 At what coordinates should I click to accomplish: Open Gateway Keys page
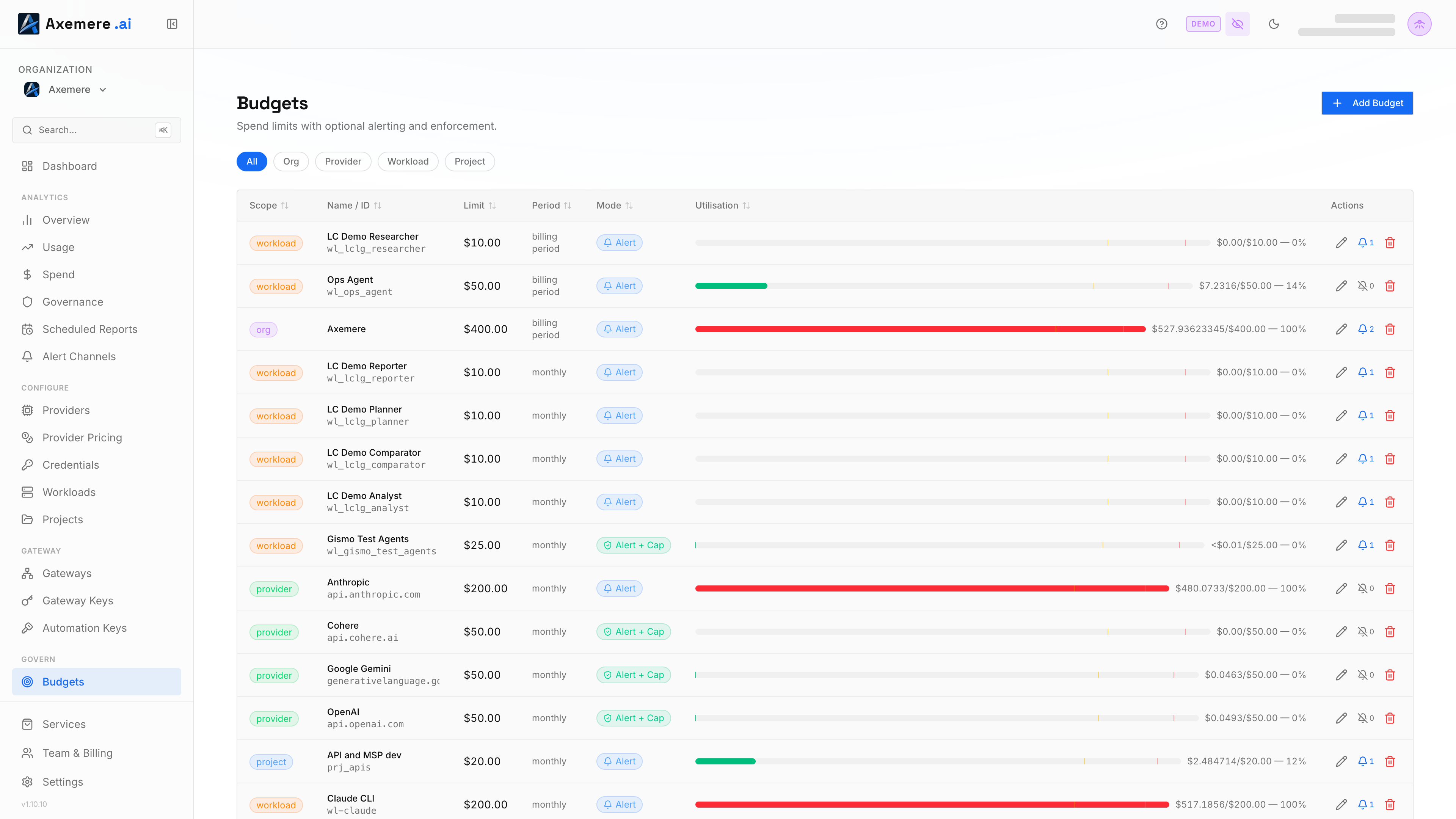[x=97, y=601]
